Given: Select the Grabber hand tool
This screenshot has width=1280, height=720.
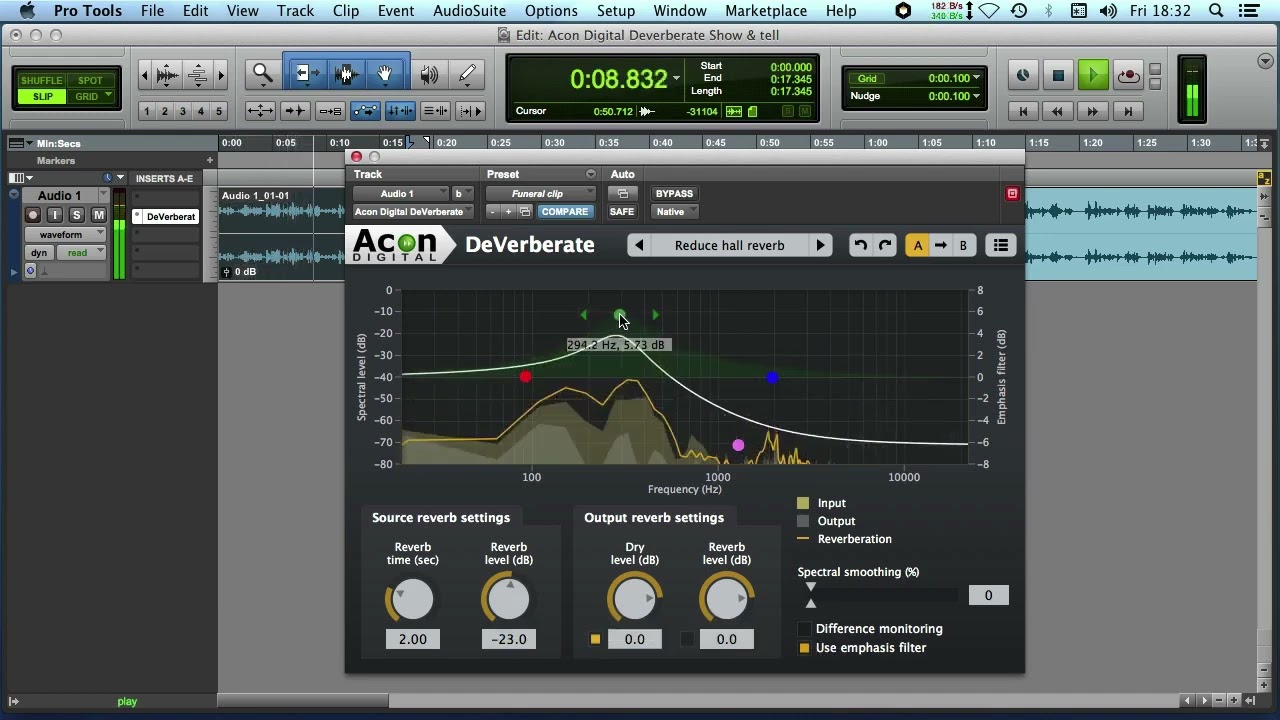Looking at the screenshot, I should pyautogui.click(x=385, y=74).
